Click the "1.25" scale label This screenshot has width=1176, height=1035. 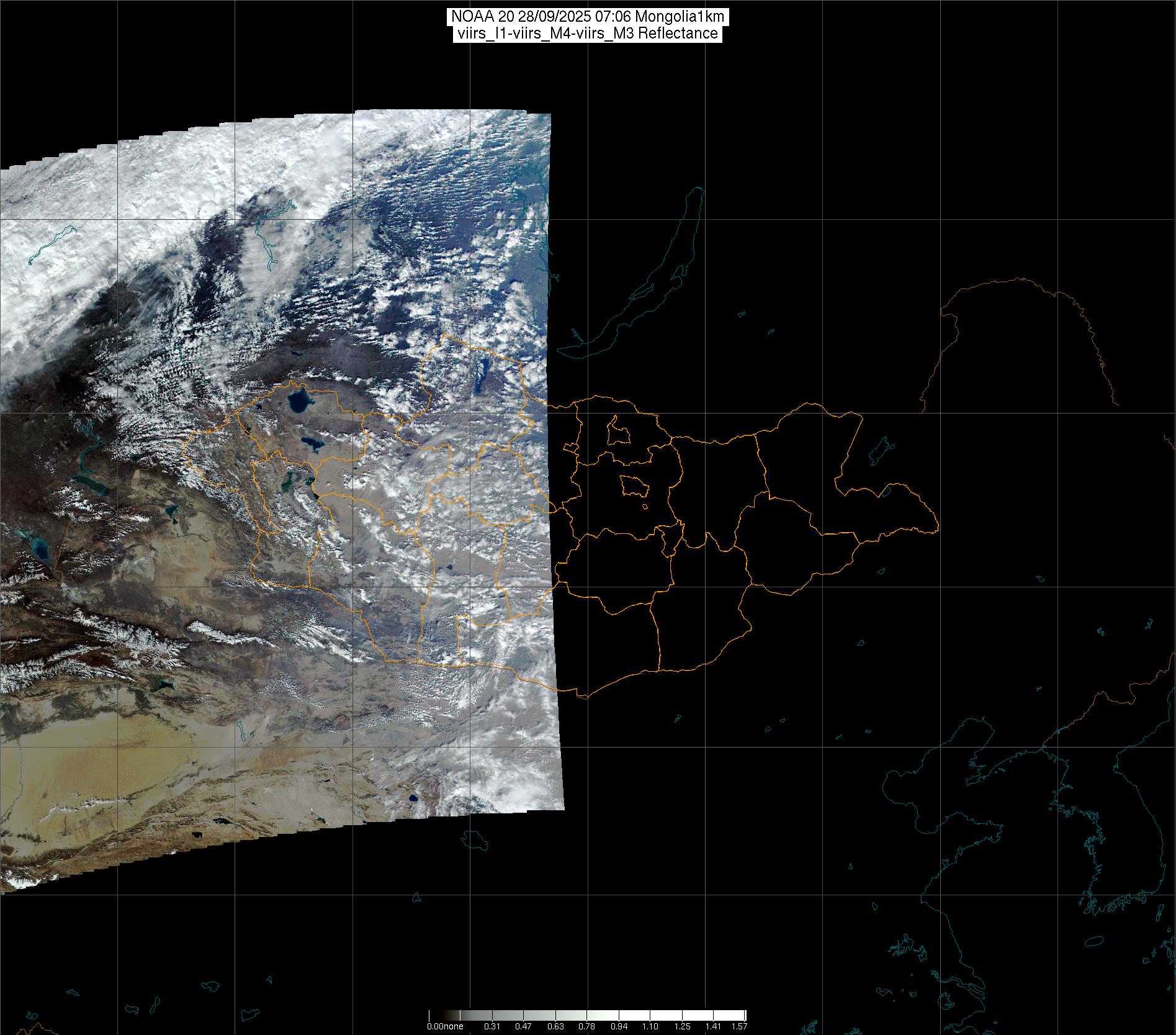(682, 1026)
